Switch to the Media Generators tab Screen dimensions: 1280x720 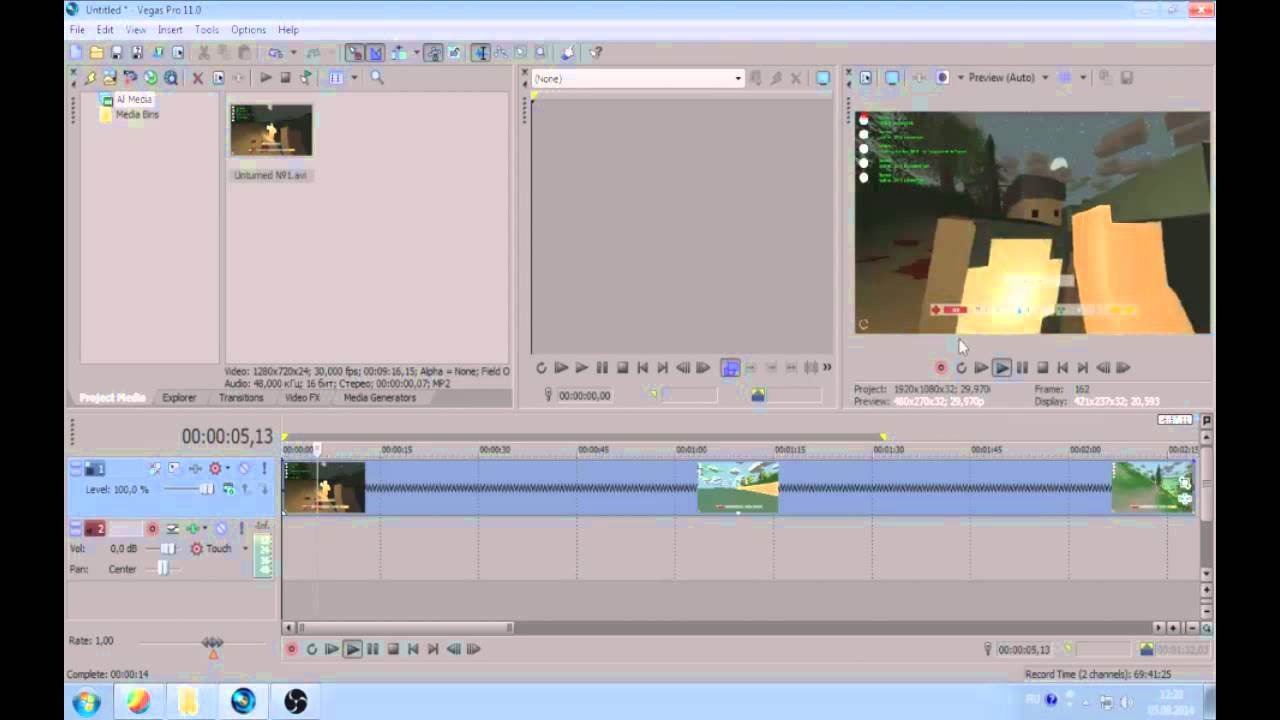click(x=380, y=397)
